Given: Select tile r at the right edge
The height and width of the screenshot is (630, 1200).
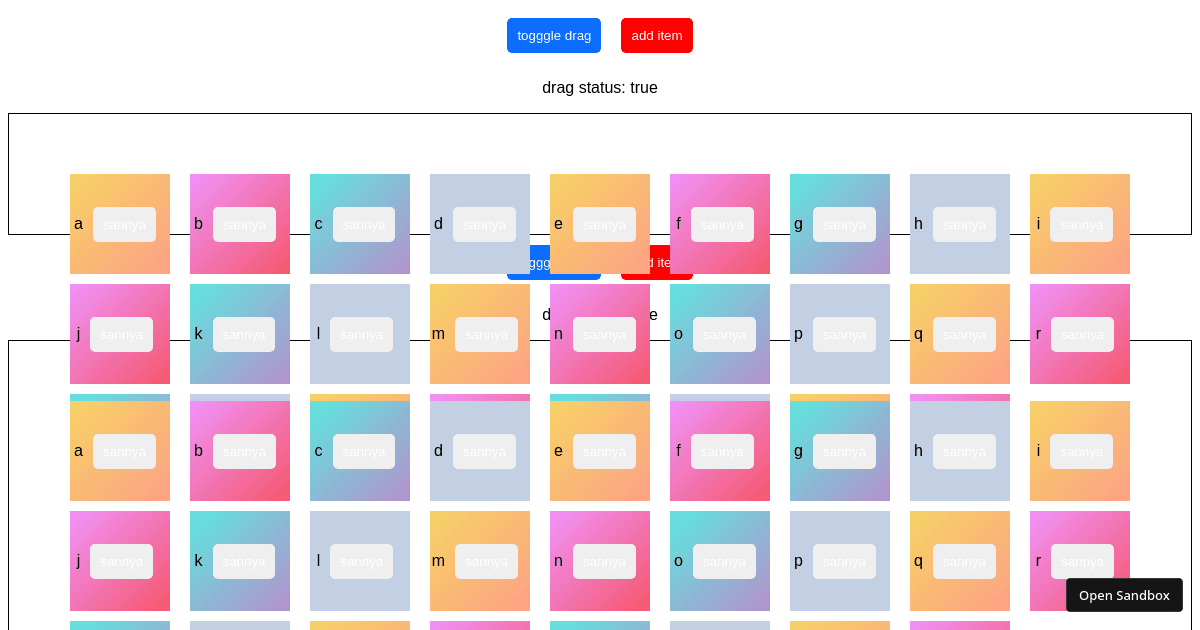Looking at the screenshot, I should pyautogui.click(x=1038, y=334).
